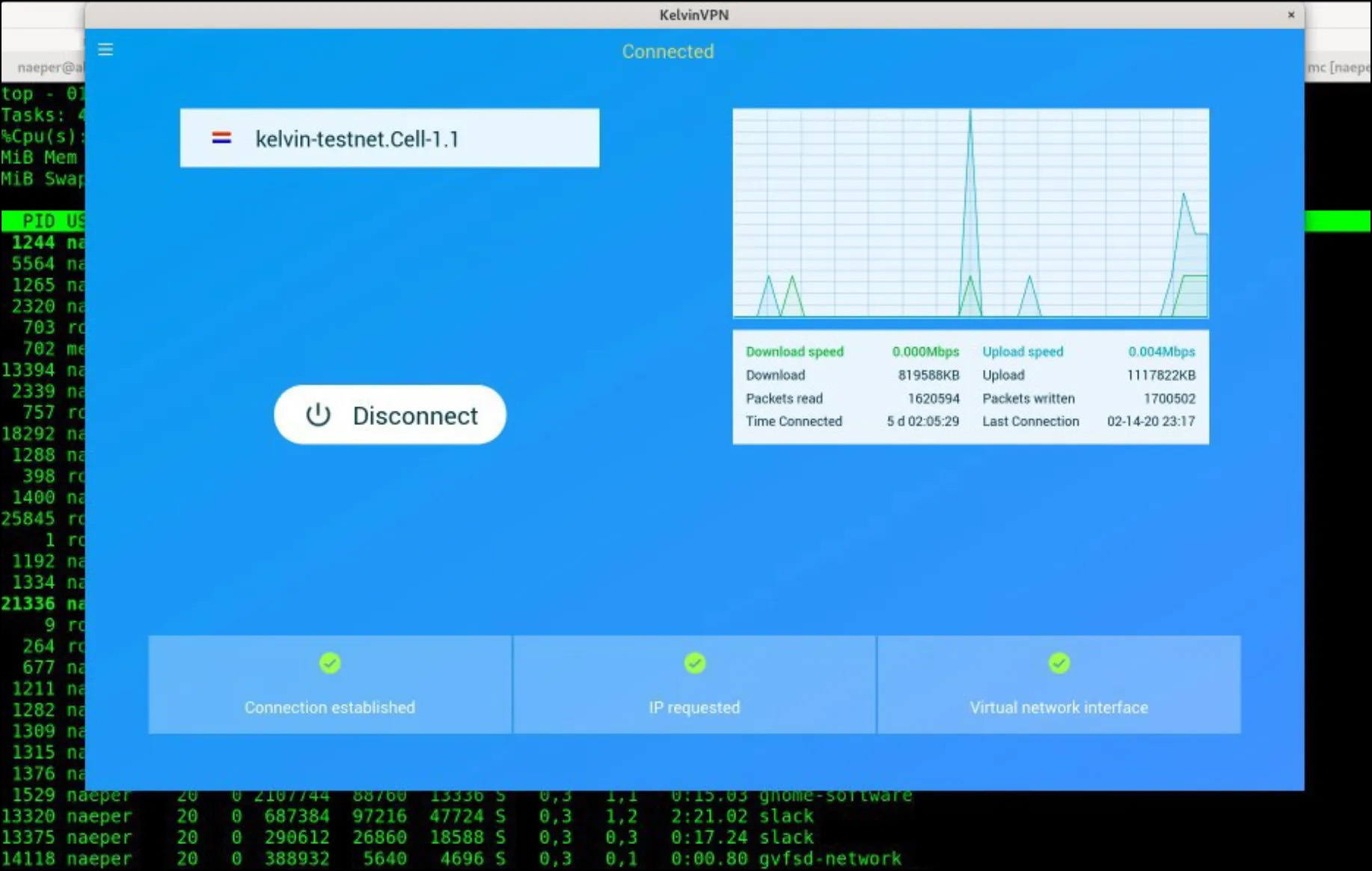
Task: Select the mc [naeper terminal tab
Action: (1338, 67)
